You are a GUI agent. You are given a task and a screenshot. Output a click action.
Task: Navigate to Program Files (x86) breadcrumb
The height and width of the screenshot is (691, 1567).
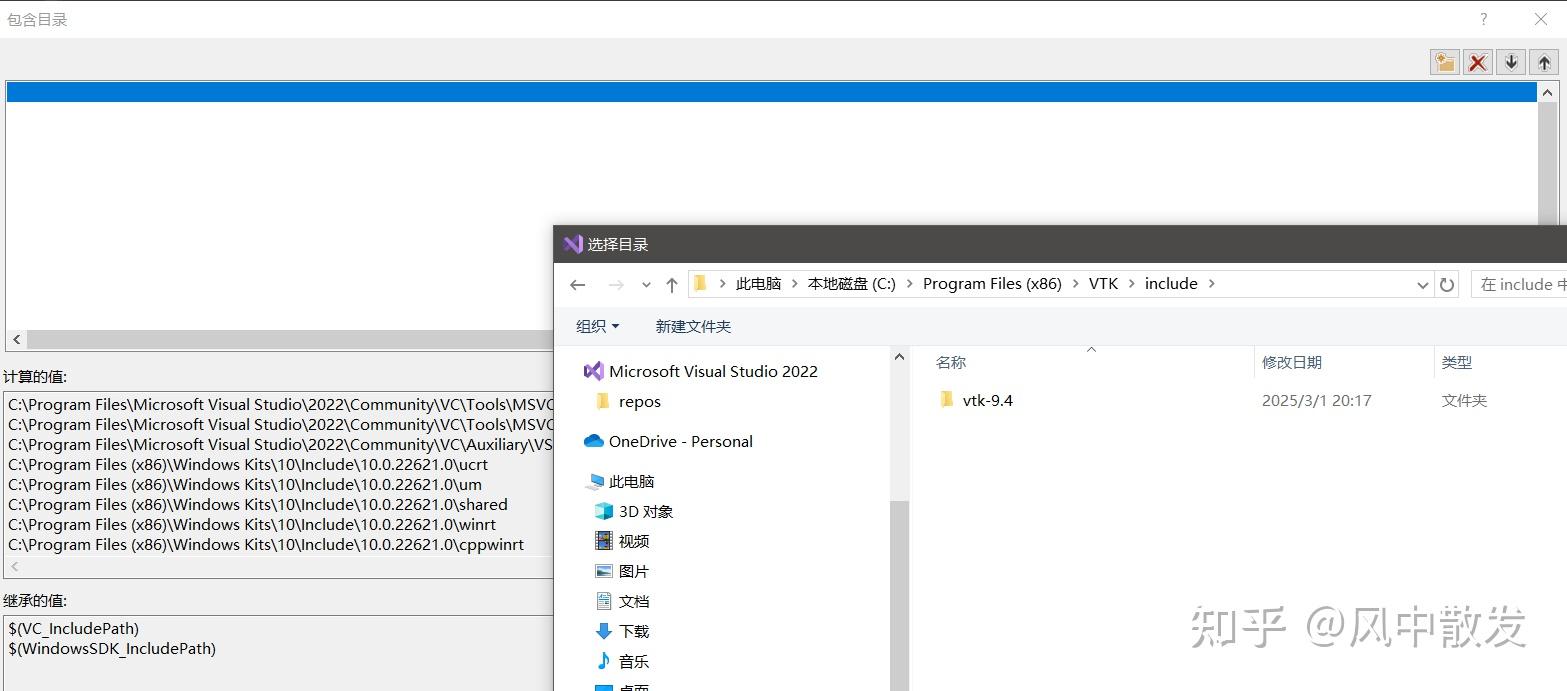coord(991,283)
